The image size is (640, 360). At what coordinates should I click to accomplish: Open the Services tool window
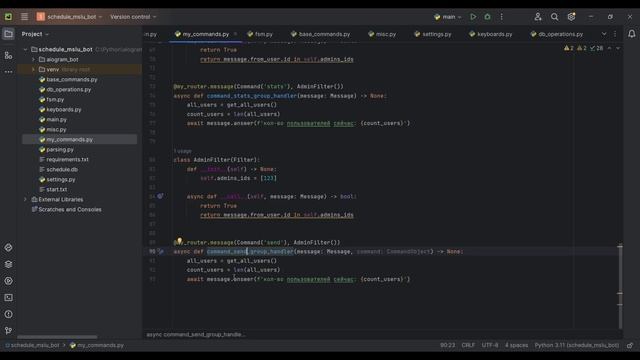click(x=8, y=281)
